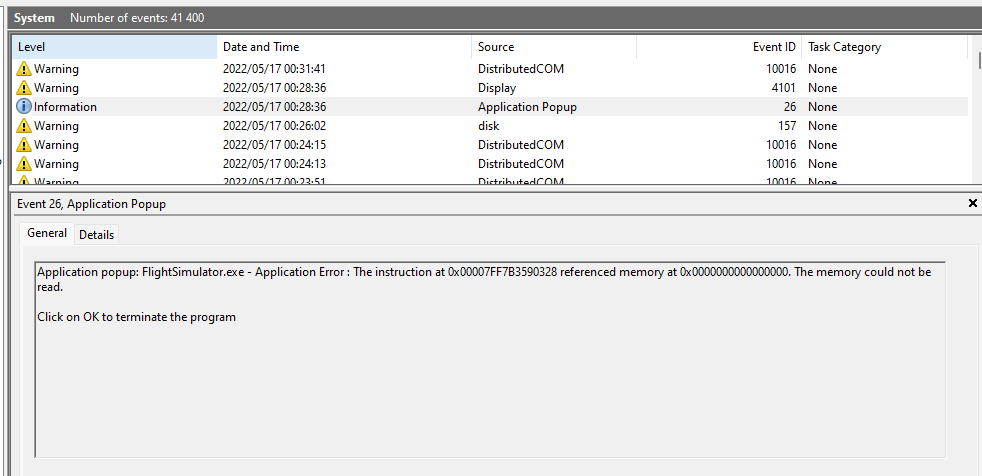Sort by the Date and Time header
Image resolution: width=982 pixels, height=476 pixels.
click(344, 47)
